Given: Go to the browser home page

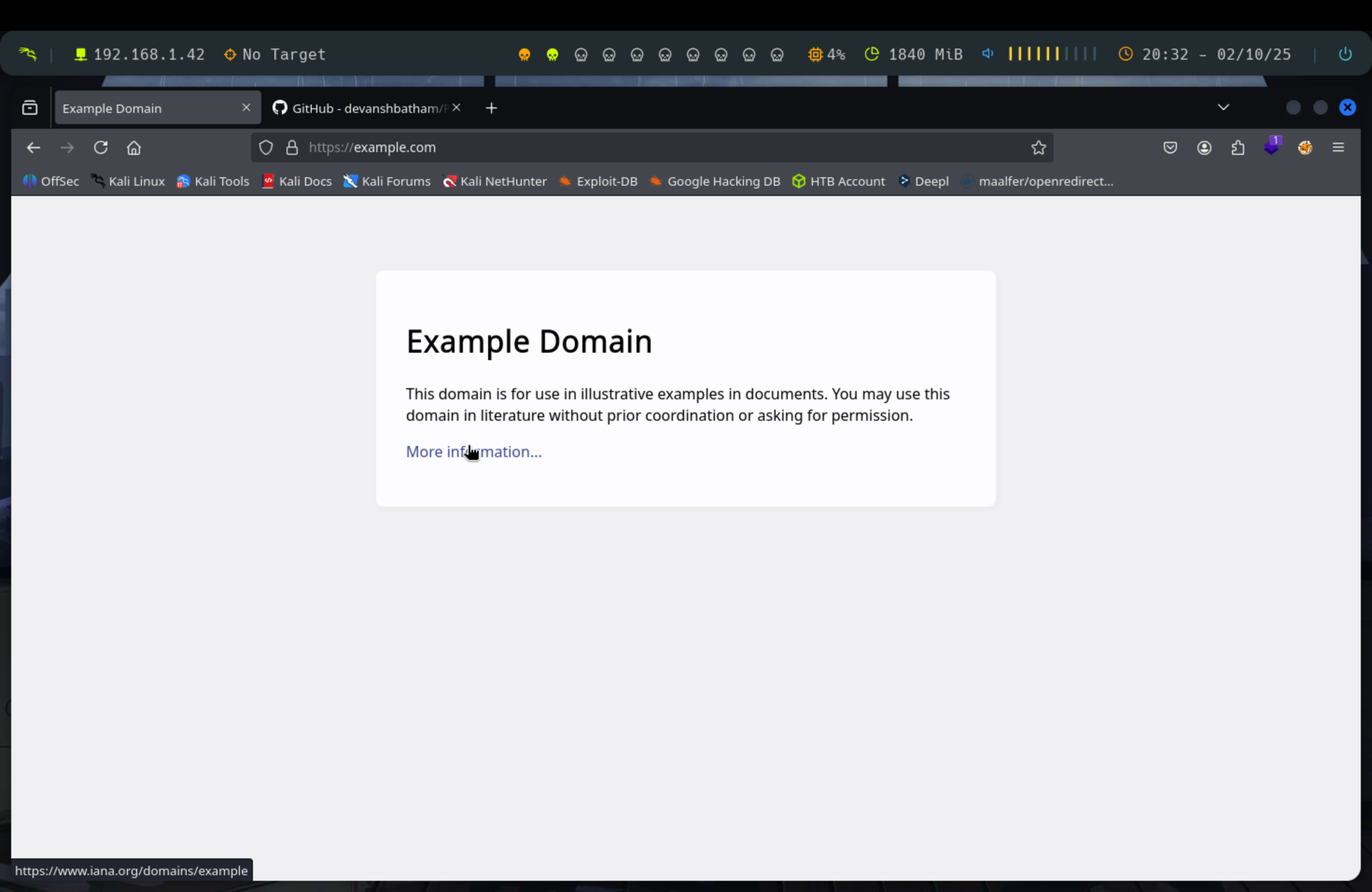Looking at the screenshot, I should 134,148.
